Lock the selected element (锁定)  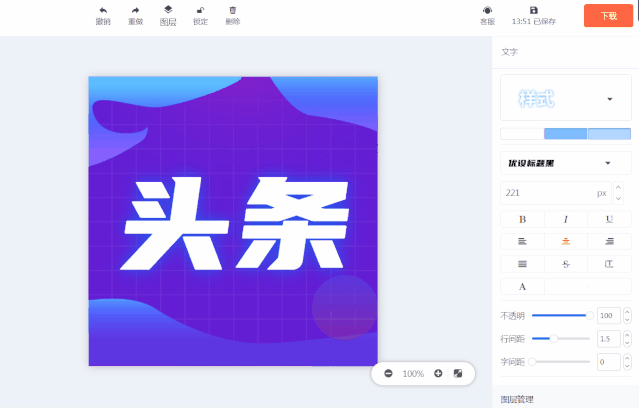200,16
